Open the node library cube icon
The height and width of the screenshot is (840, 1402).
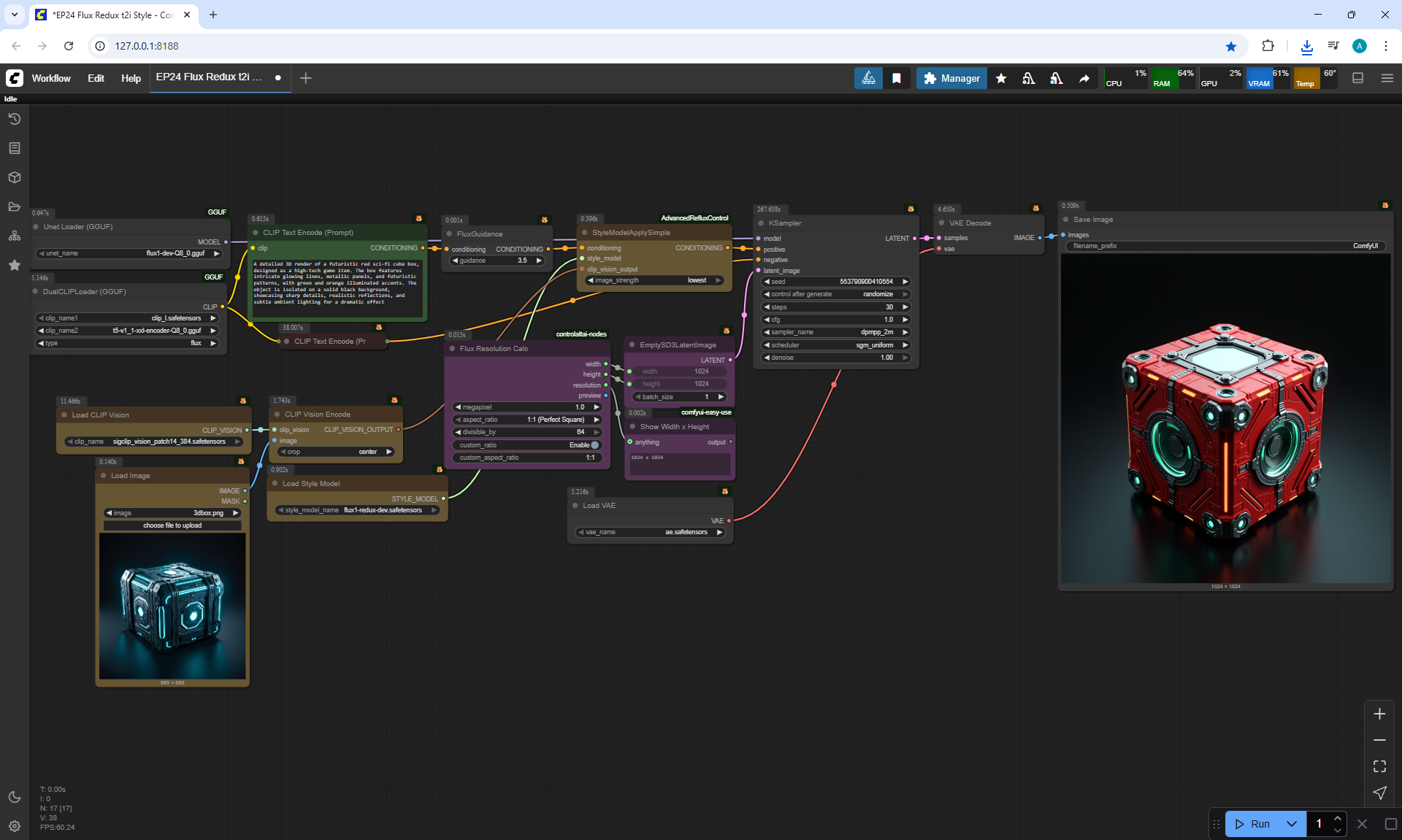tap(14, 177)
